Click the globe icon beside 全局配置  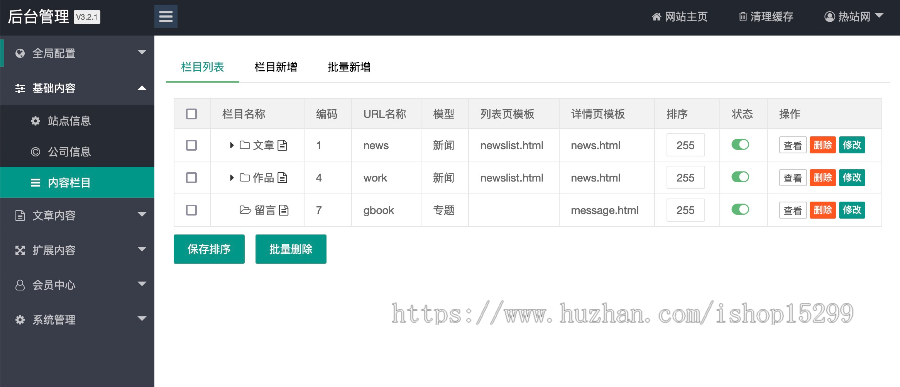pyautogui.click(x=20, y=53)
